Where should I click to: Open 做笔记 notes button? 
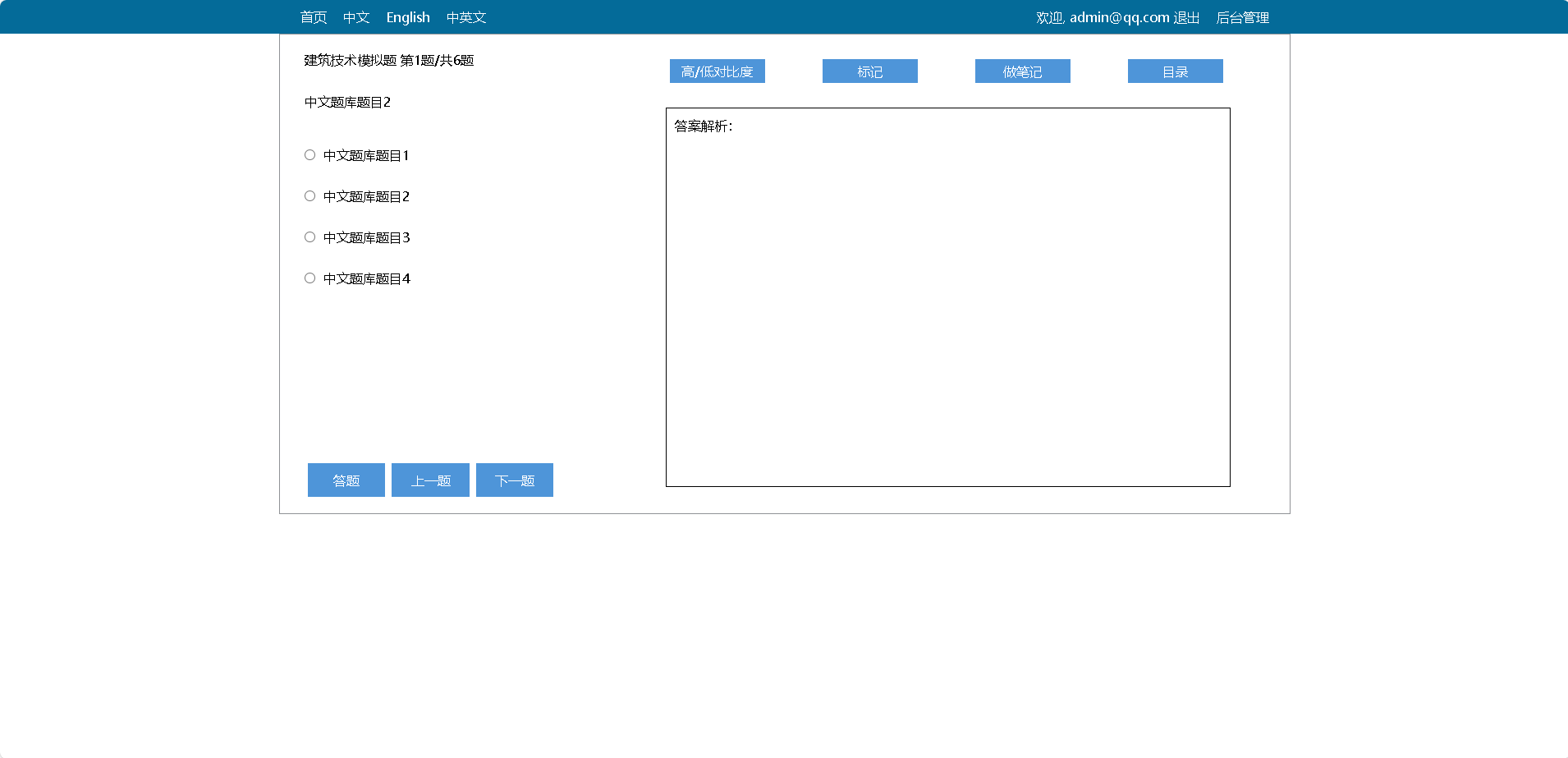click(x=1023, y=71)
